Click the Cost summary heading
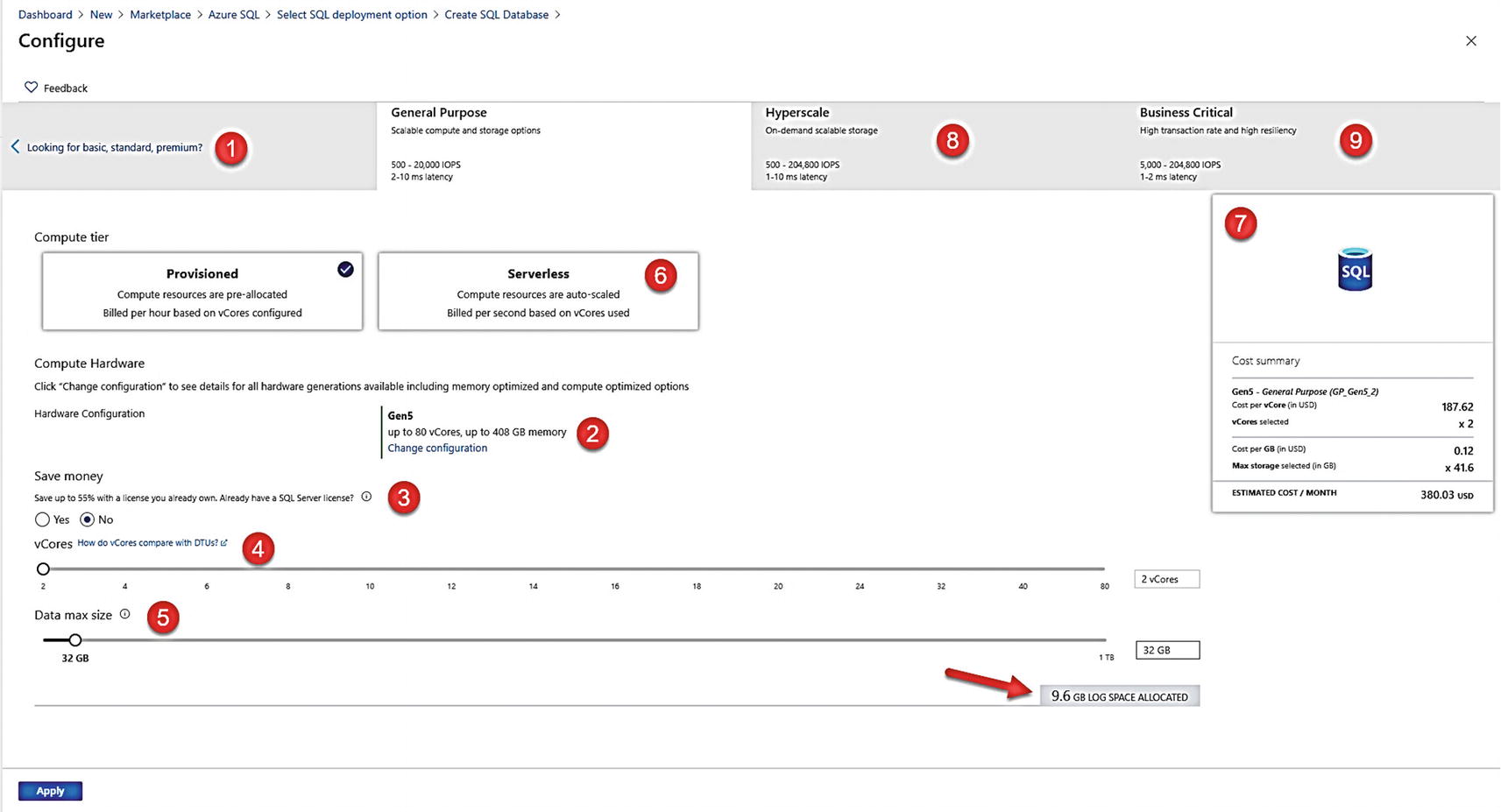Screen dimensions: 1501x812 click(1266, 361)
